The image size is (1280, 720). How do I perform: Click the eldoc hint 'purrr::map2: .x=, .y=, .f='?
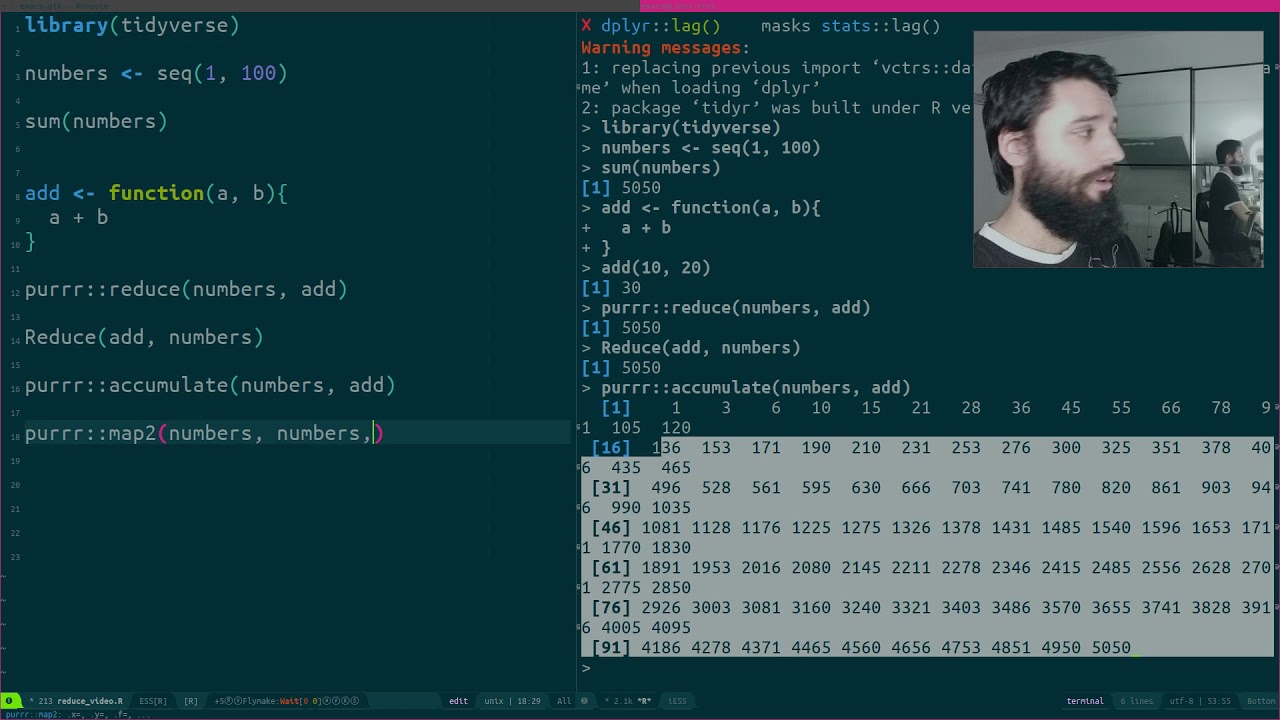tap(76, 714)
